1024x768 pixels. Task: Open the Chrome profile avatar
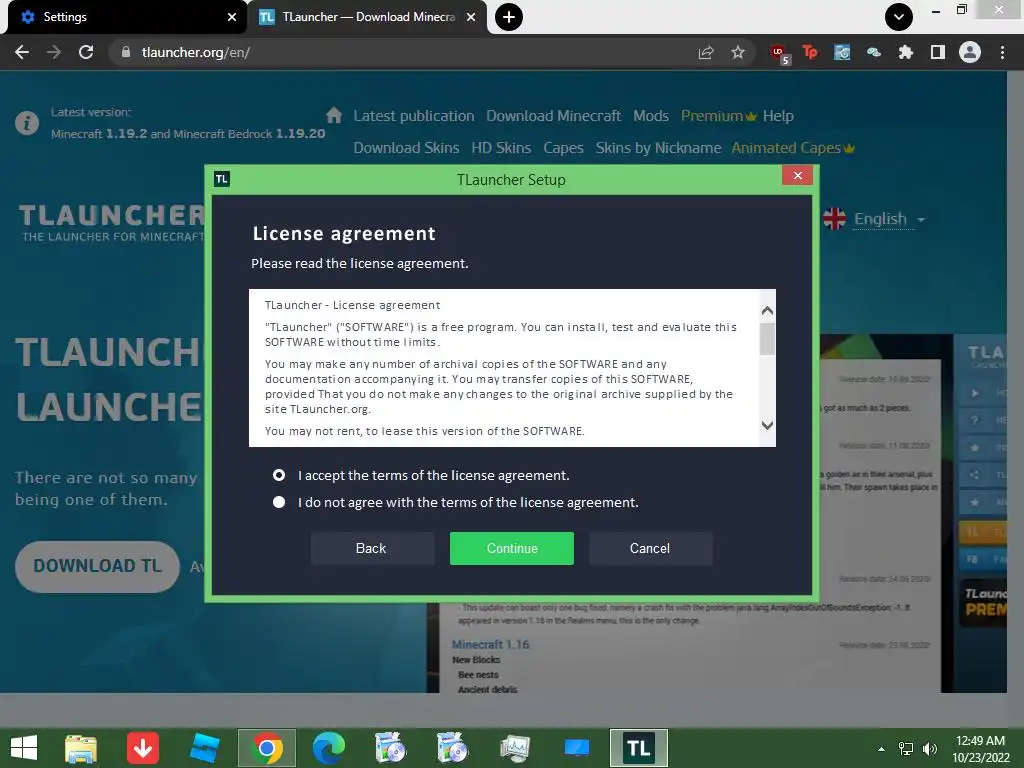(x=970, y=52)
